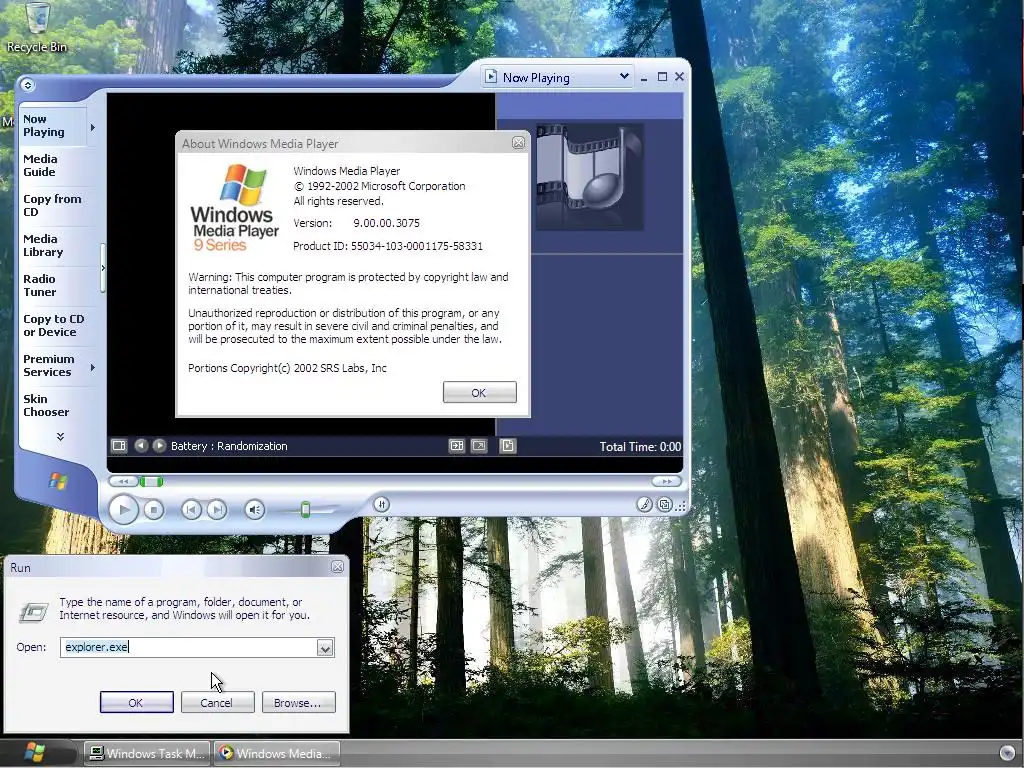Click the Total Time: 0:00 readout
1024x768 pixels.
[x=640, y=447]
